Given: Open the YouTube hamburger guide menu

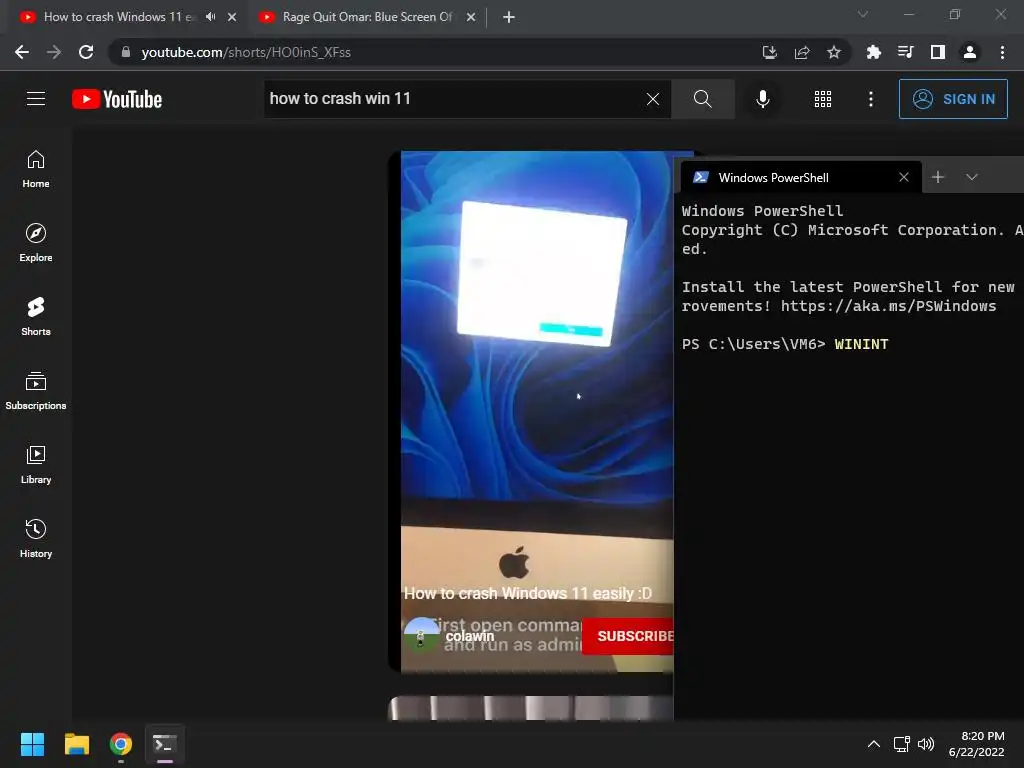Looking at the screenshot, I should tap(36, 99).
